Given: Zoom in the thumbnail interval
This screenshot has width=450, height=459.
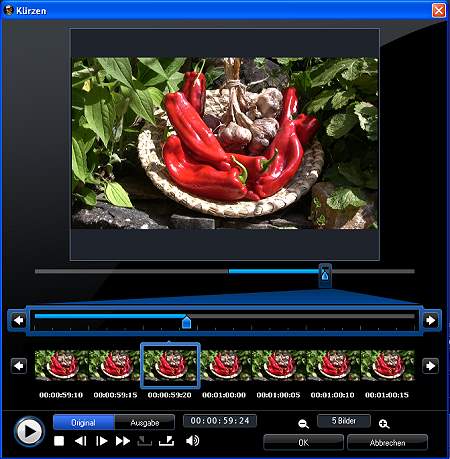Looking at the screenshot, I should [x=384, y=424].
